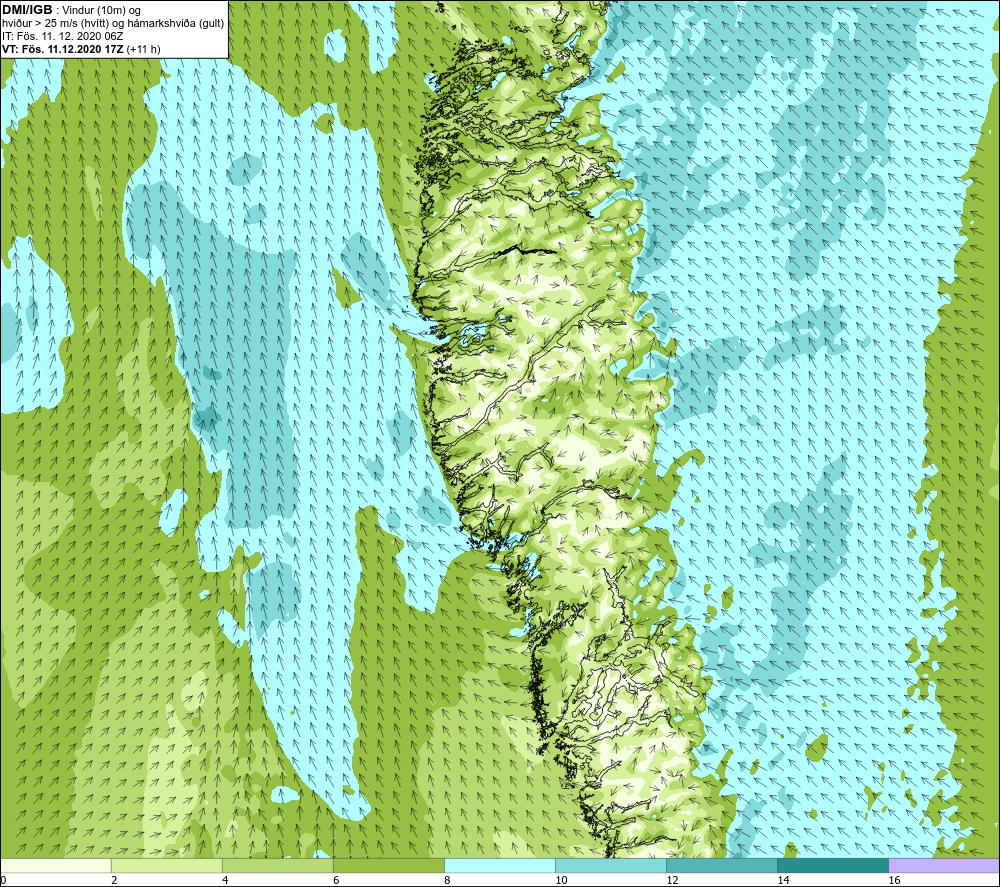Click the scale label '14'
The image size is (1000, 887).
783,880
